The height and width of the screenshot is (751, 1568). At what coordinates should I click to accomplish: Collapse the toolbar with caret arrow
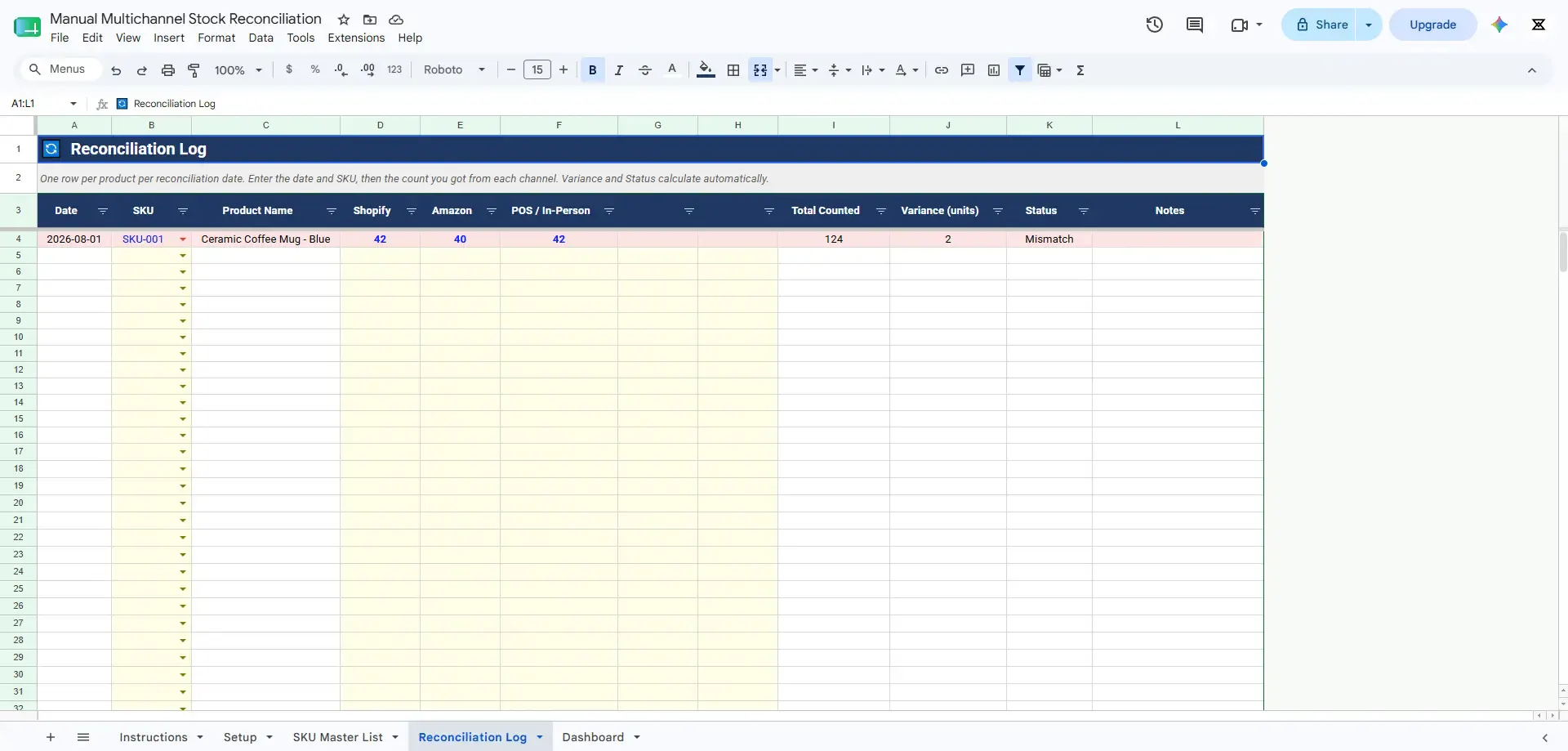1532,70
